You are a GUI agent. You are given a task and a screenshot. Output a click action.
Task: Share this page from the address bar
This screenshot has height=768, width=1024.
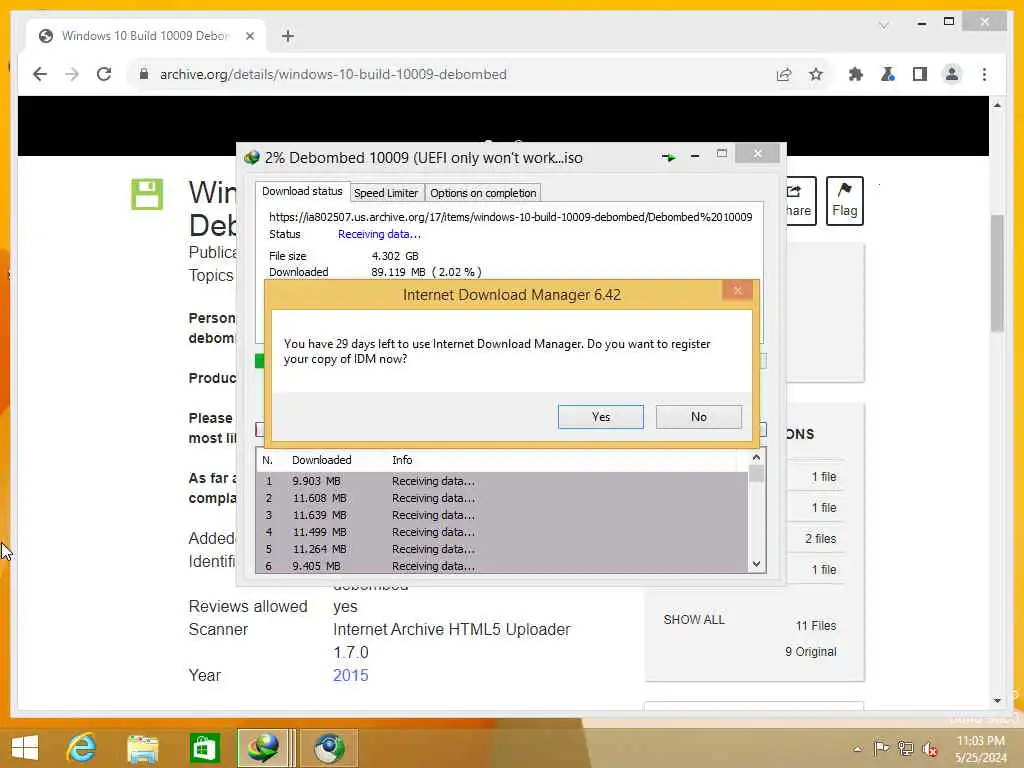pyautogui.click(x=784, y=74)
